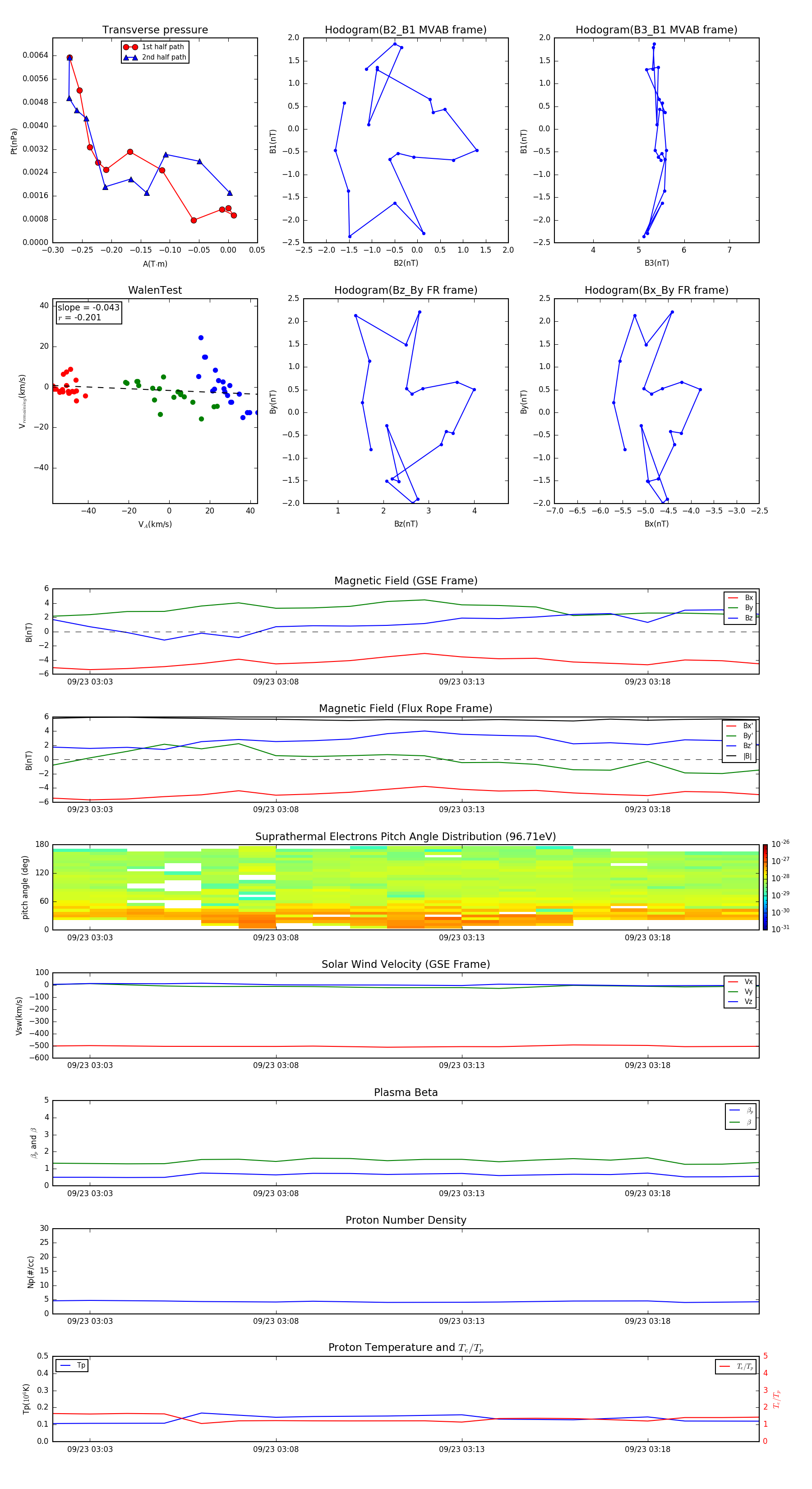
Task: Click "Bx'" legend entry in Flux Rope plot
Action: 739,726
